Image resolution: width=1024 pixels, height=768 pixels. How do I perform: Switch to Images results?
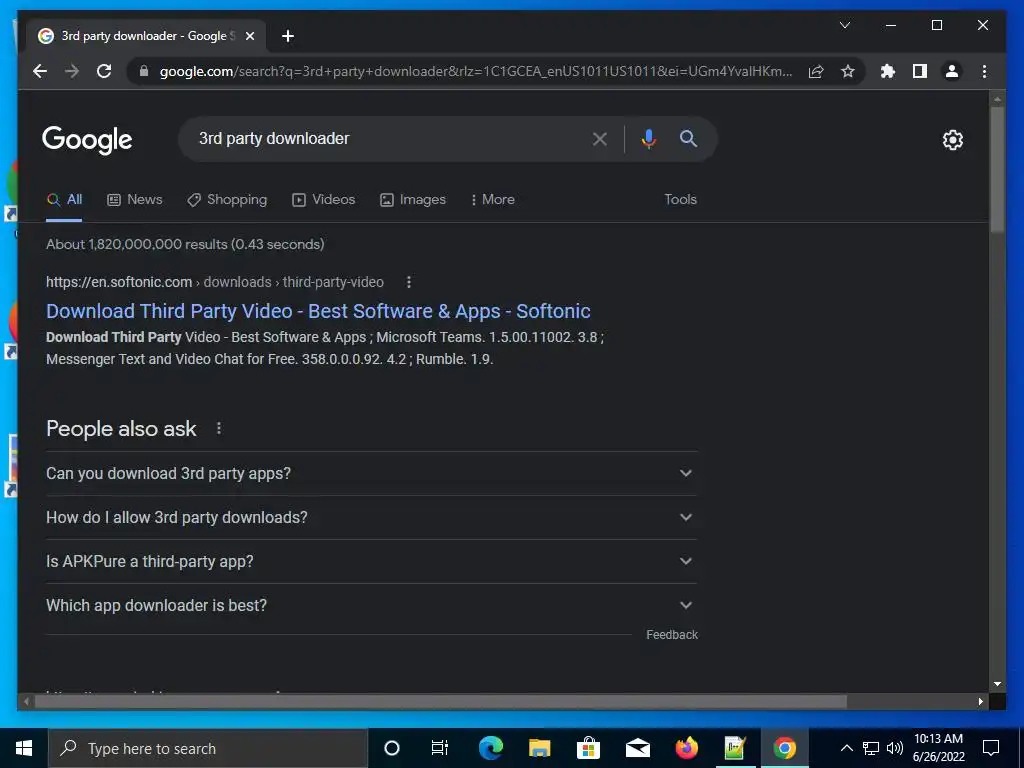coord(413,199)
